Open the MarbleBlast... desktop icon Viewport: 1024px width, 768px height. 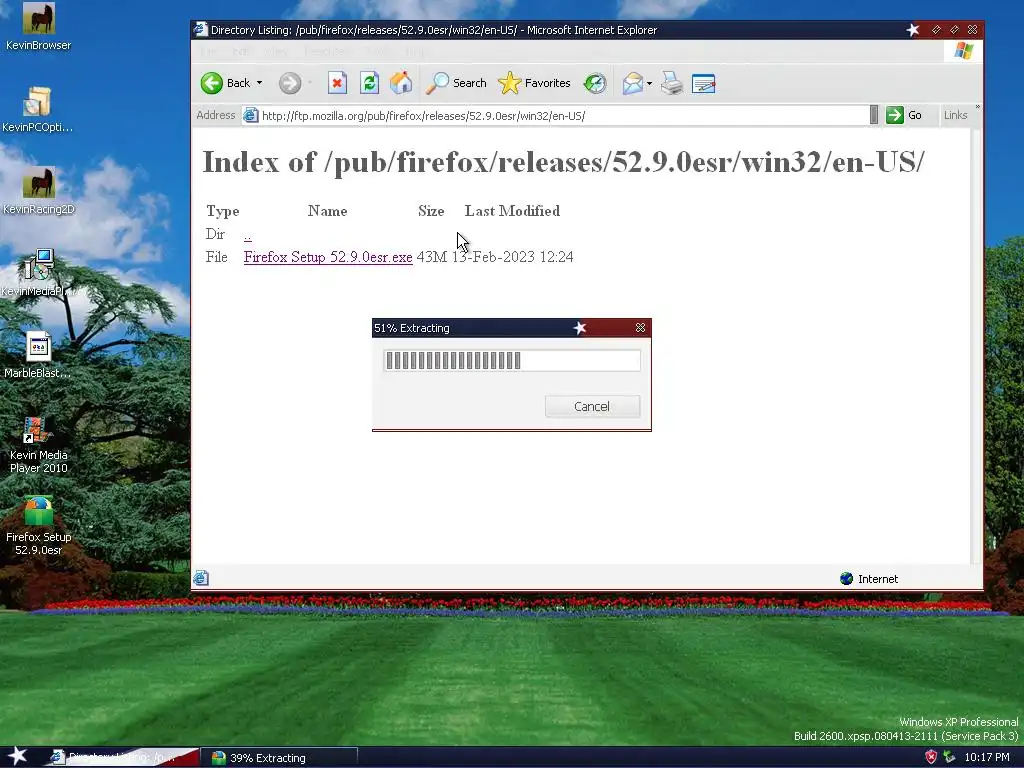(38, 355)
